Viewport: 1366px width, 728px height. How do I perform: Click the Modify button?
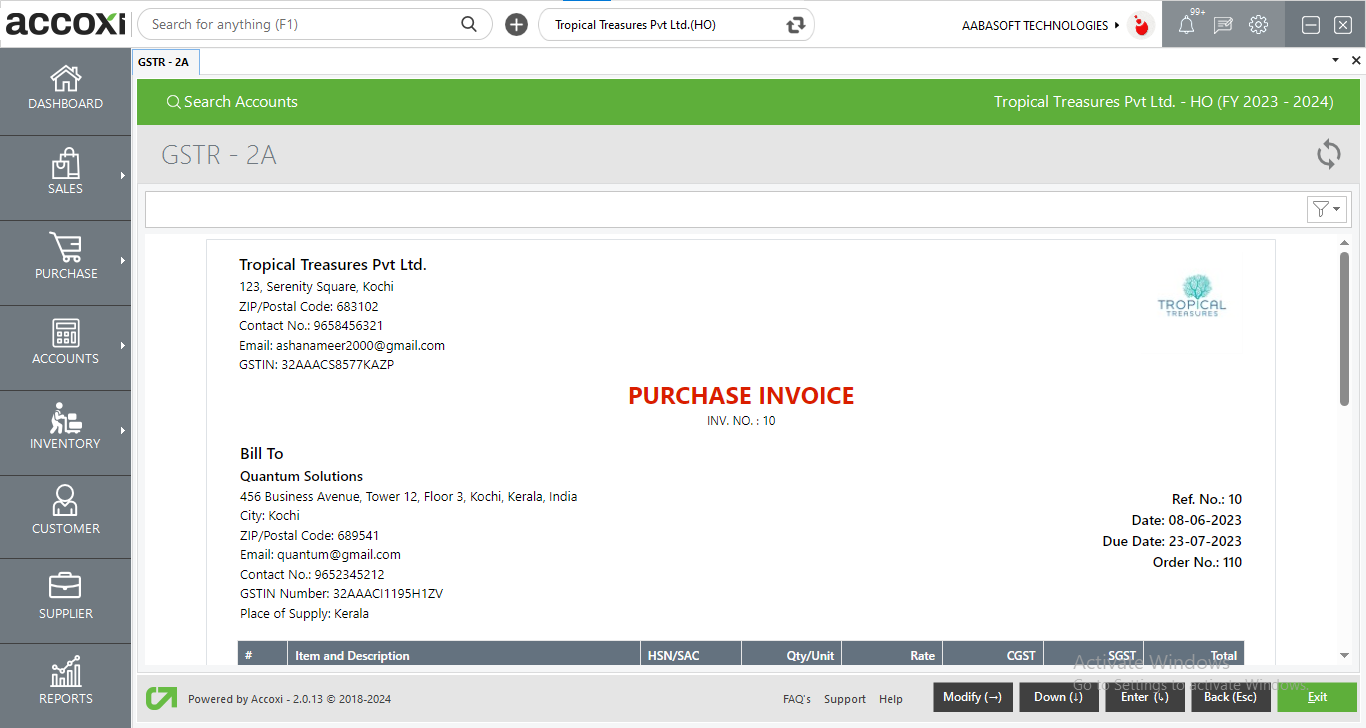pyautogui.click(x=971, y=696)
